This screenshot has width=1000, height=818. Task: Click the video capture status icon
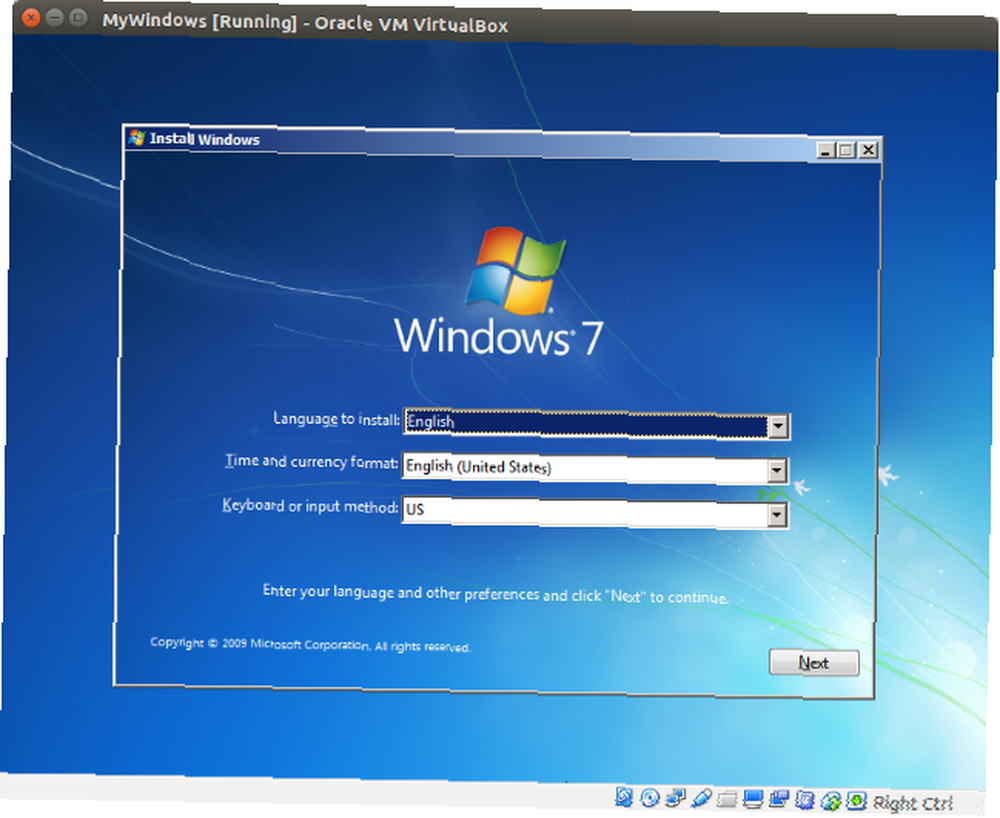click(779, 800)
